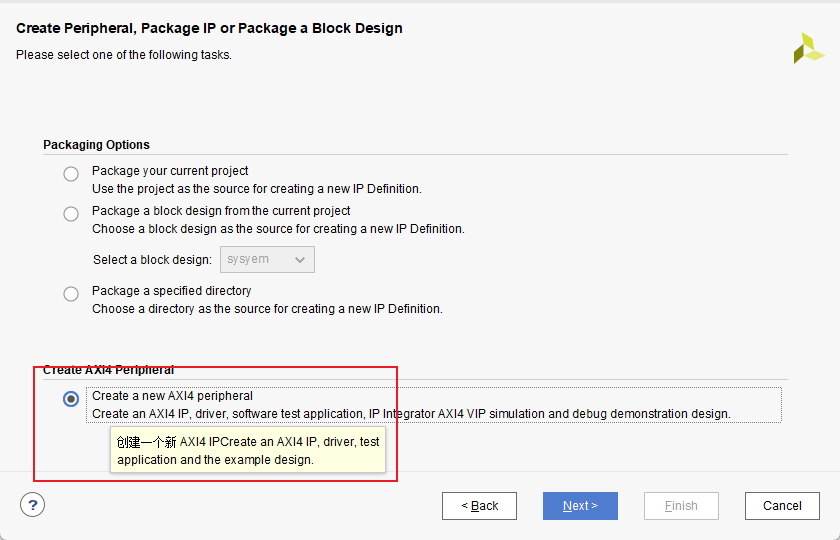Image resolution: width=840 pixels, height=540 pixels.
Task: Cancel the wizard dialog
Action: click(x=782, y=506)
